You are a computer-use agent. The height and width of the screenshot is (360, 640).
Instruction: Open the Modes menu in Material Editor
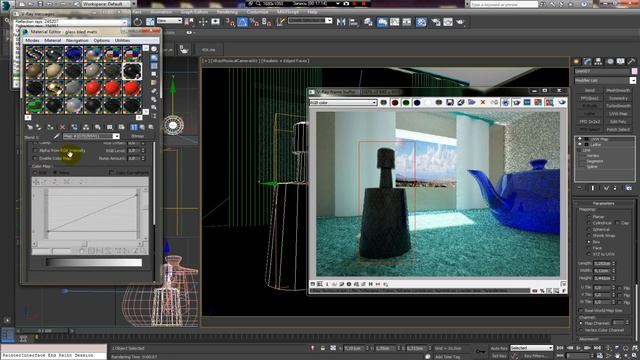pyautogui.click(x=32, y=40)
